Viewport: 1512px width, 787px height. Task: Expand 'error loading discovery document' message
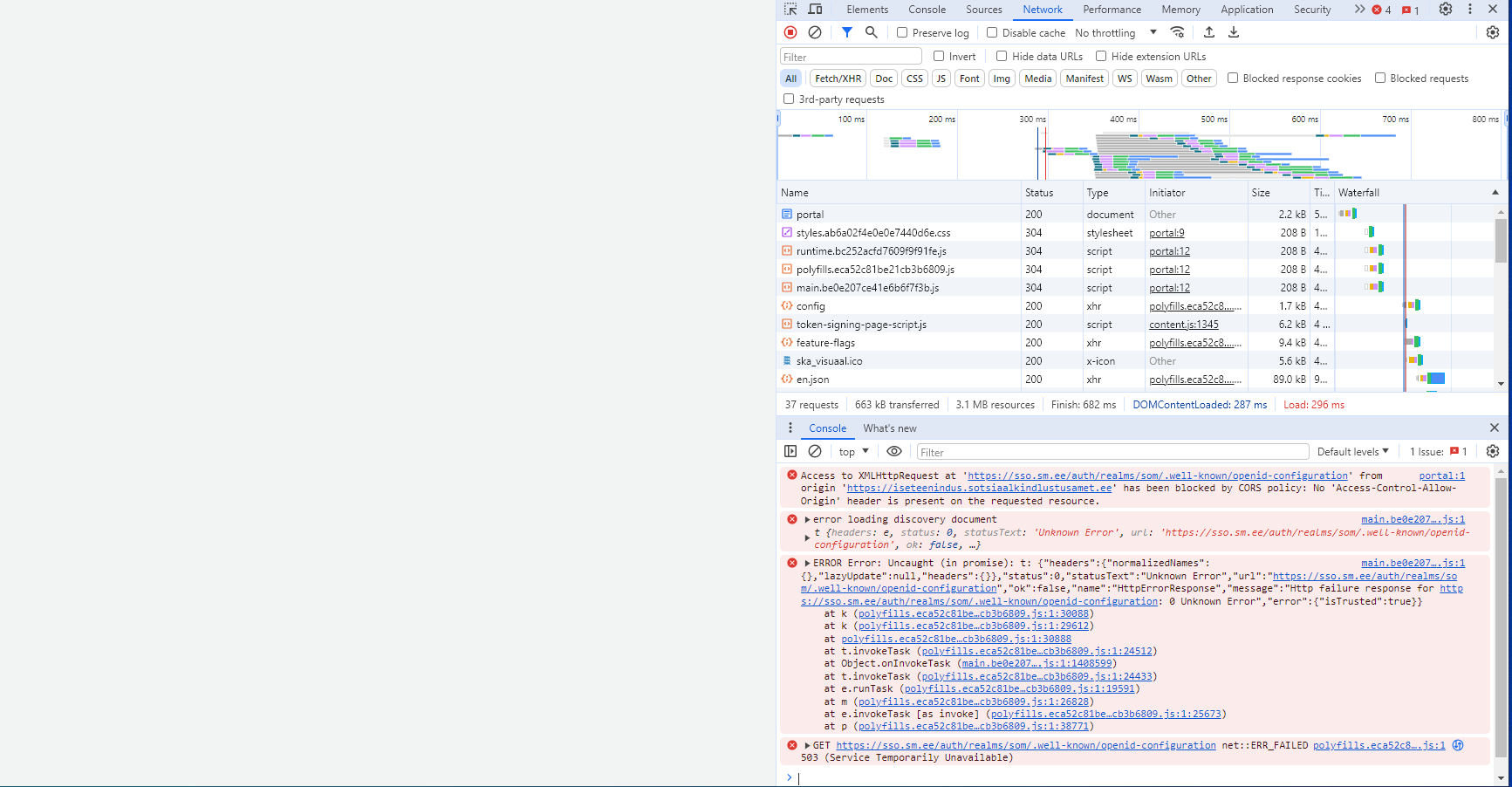pyautogui.click(x=807, y=519)
